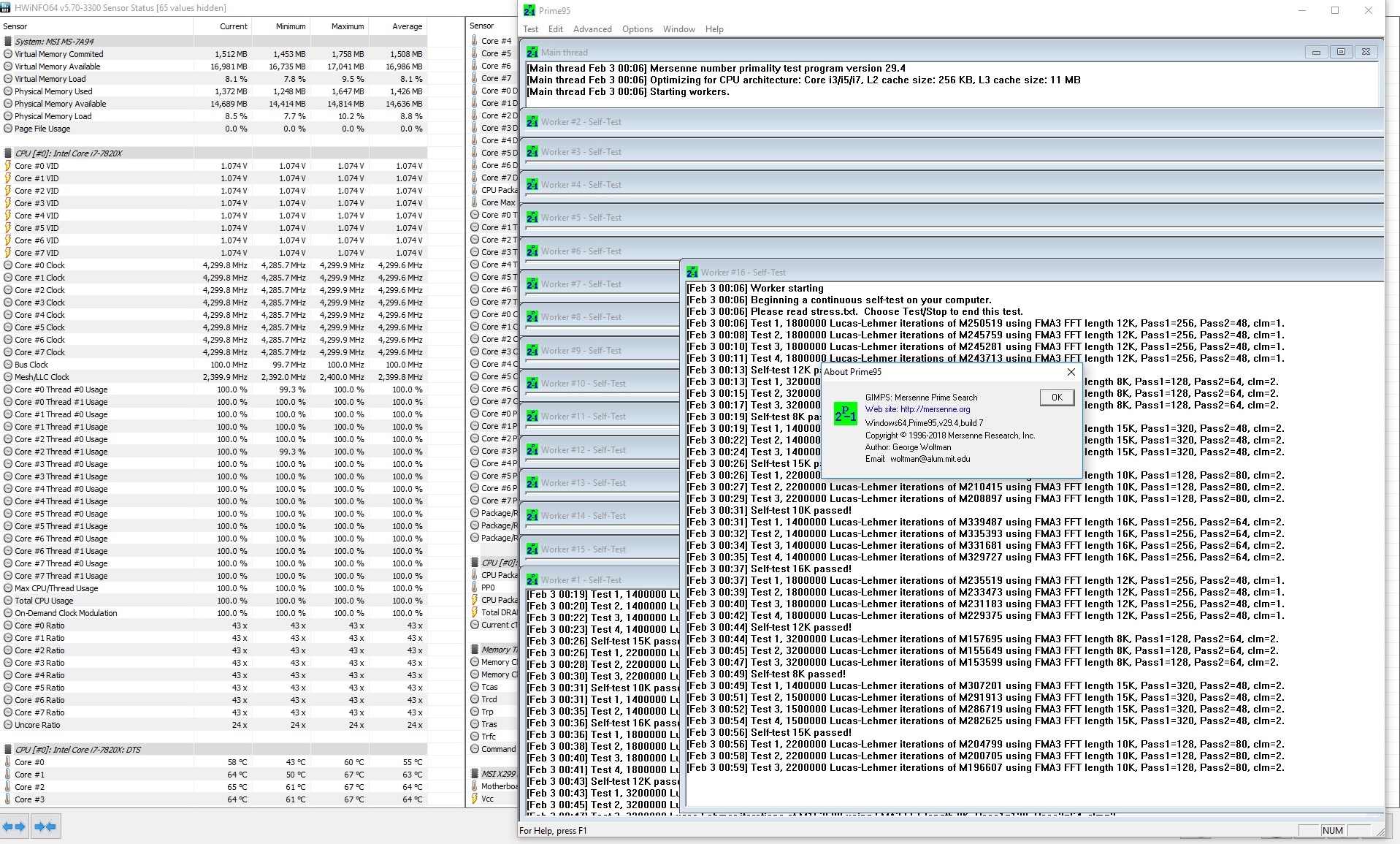Open the Test menu in Prime95

point(530,29)
